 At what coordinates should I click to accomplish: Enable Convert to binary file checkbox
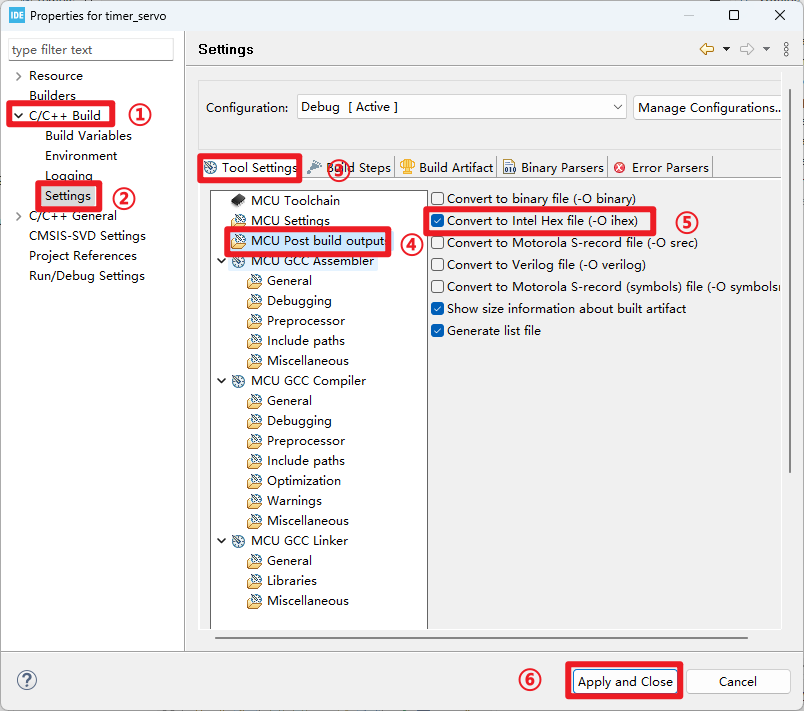click(437, 198)
